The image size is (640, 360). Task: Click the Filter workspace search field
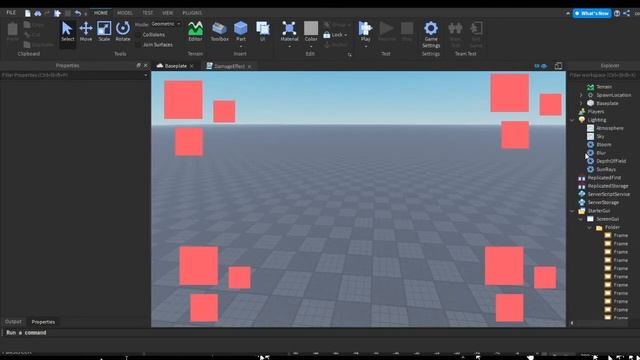[x=603, y=76]
